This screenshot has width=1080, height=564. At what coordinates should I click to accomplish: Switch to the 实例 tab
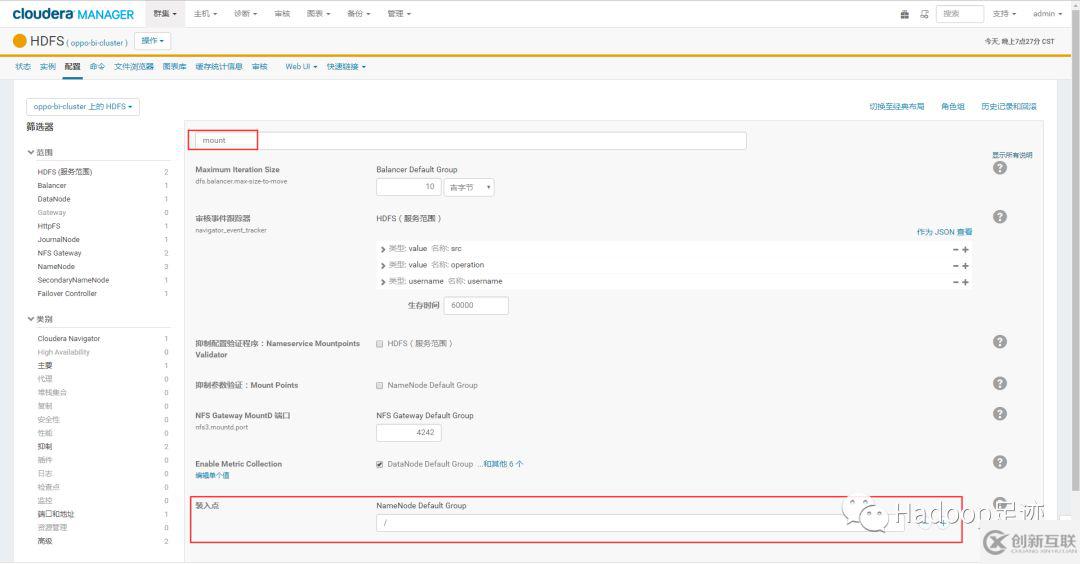pyautogui.click(x=48, y=67)
